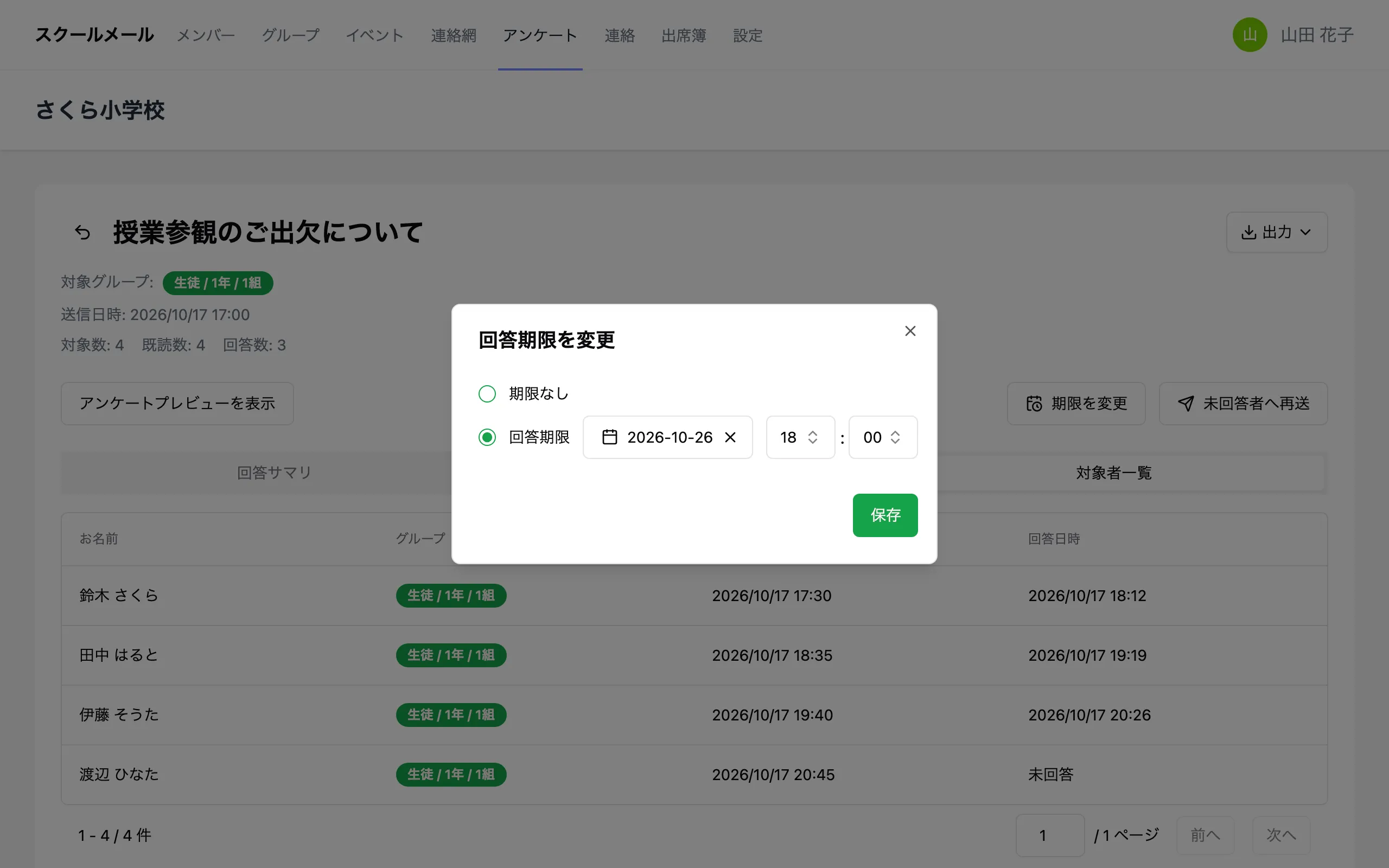Click the name 伊藤 そうた

pos(119,714)
